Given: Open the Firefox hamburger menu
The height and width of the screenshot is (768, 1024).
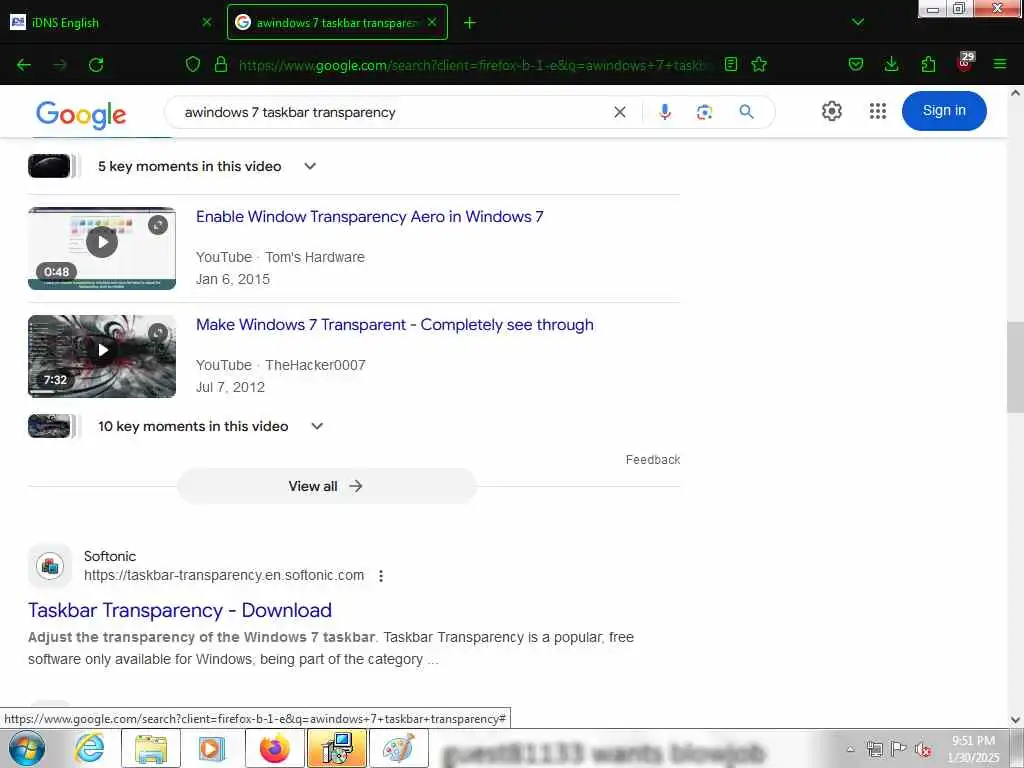Looking at the screenshot, I should point(1000,64).
